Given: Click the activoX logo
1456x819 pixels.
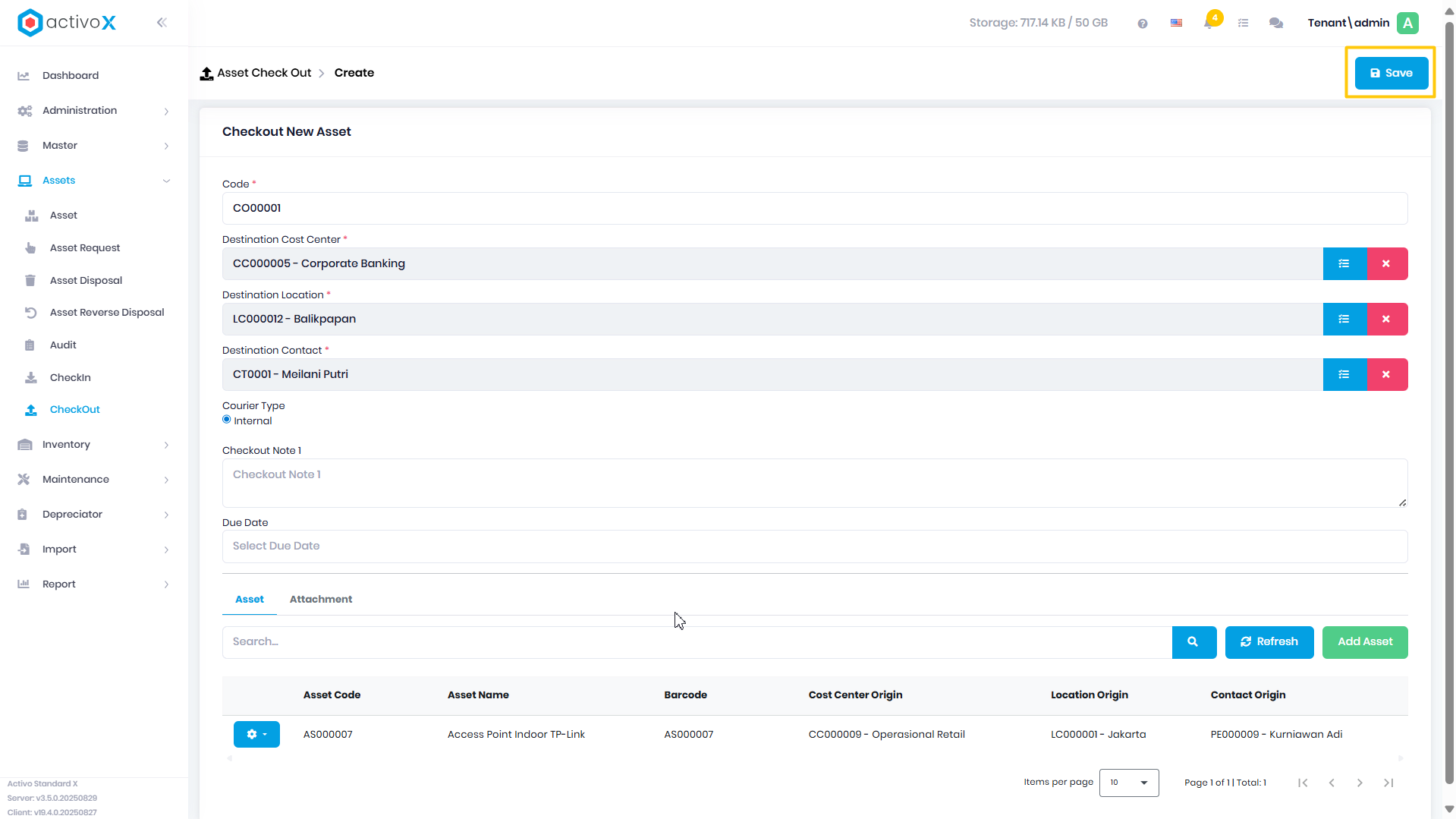Looking at the screenshot, I should tap(67, 23).
